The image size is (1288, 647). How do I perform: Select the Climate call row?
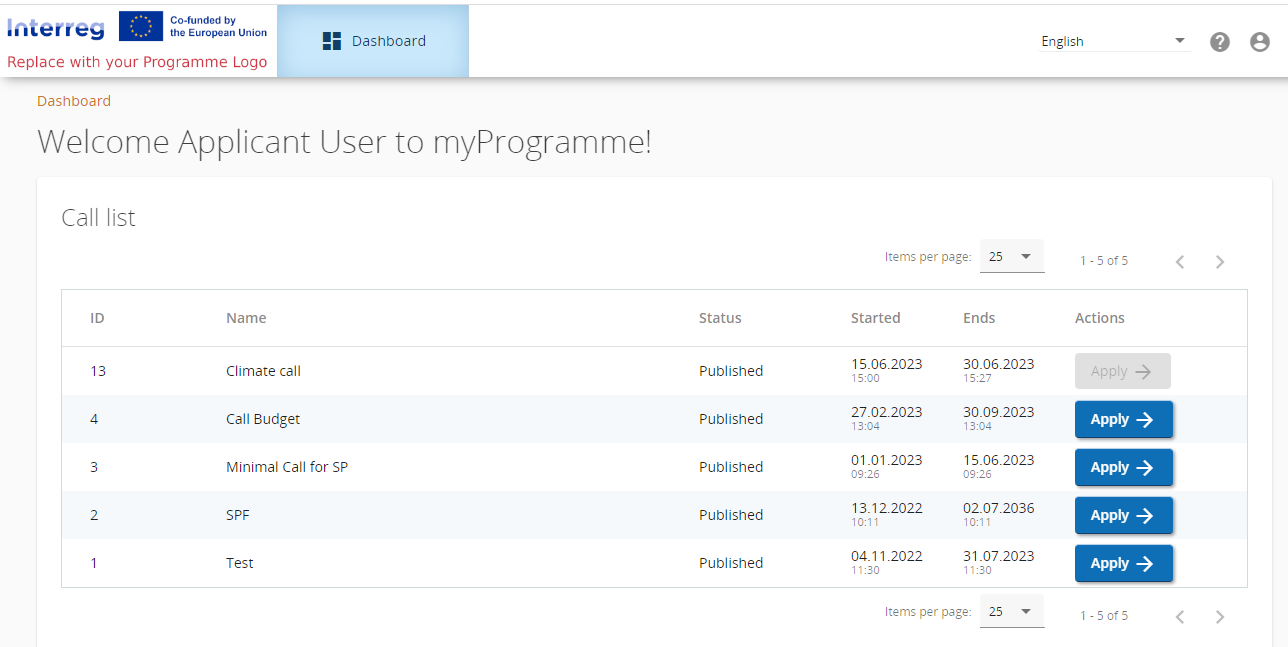pyautogui.click(x=263, y=371)
